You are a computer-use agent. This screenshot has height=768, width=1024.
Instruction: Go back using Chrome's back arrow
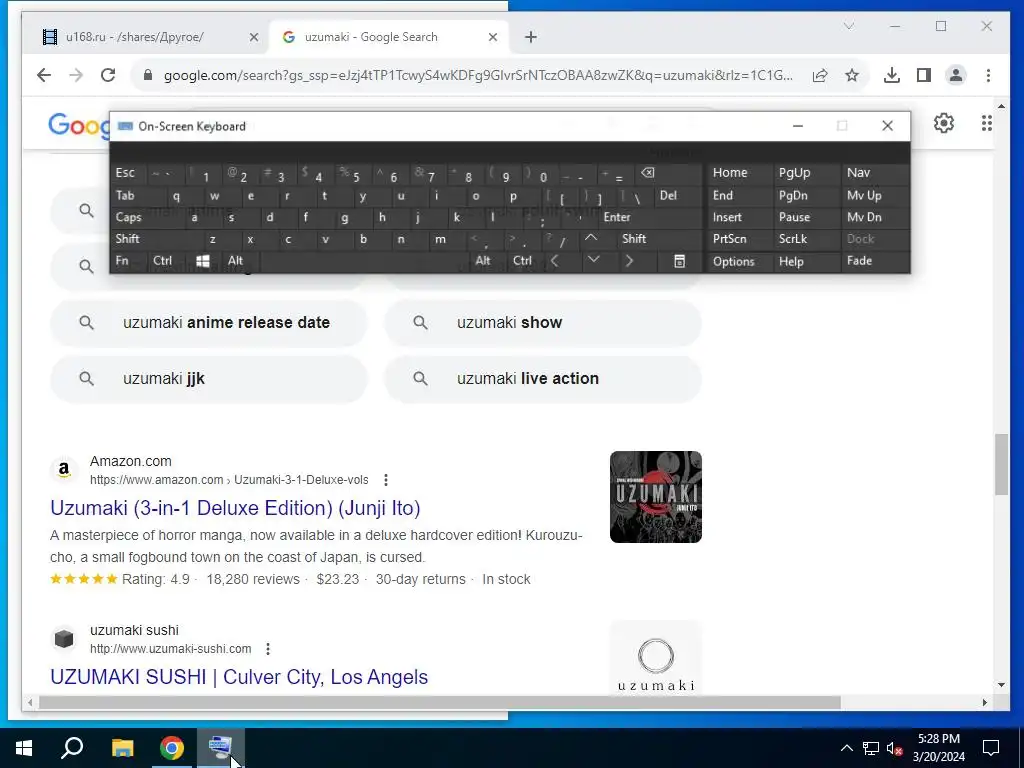pos(44,75)
